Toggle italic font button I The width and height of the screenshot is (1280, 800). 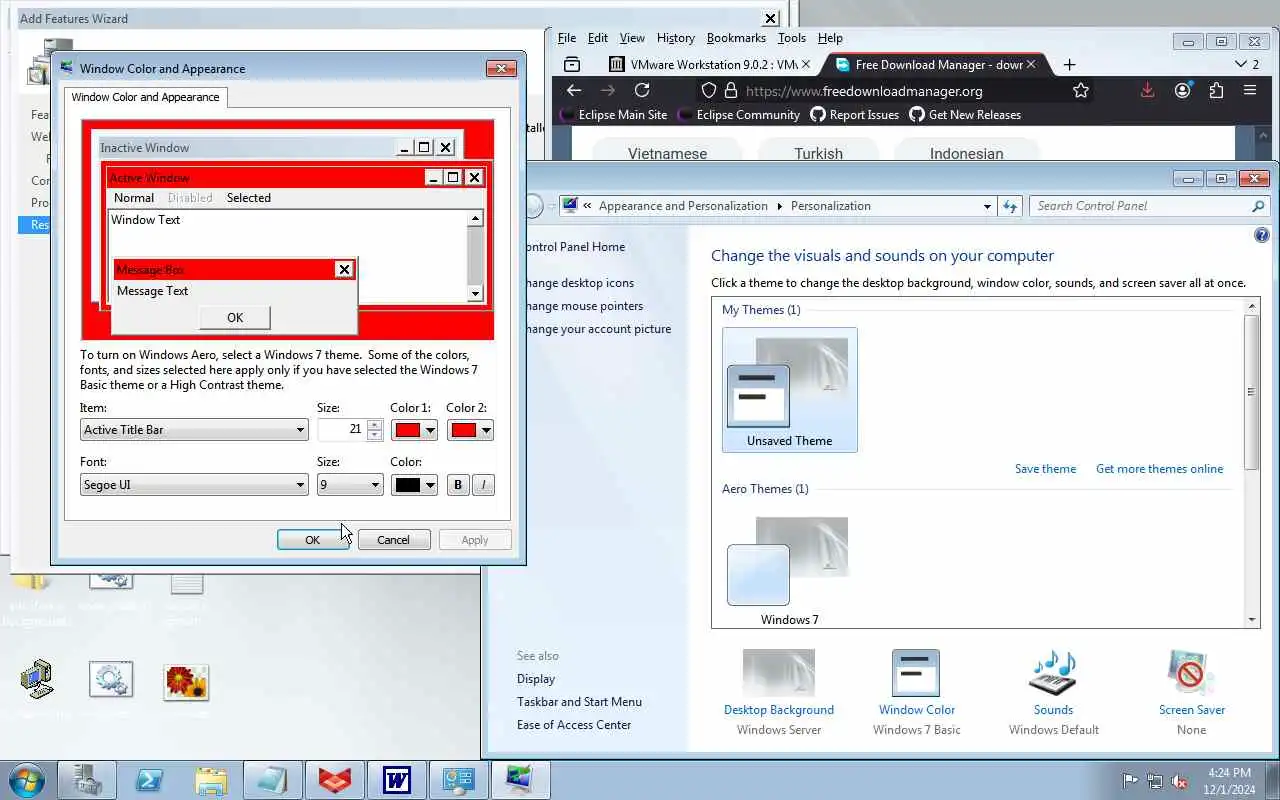tap(483, 485)
